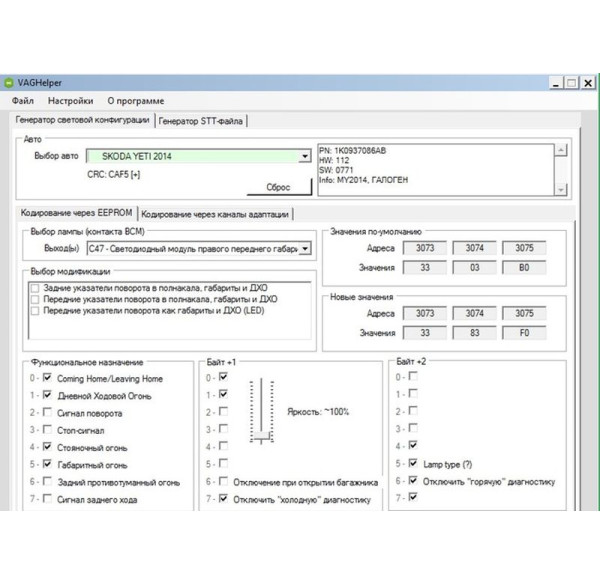The height and width of the screenshot is (585, 600).
Task: Open the Файл menu
Action: click(x=23, y=101)
